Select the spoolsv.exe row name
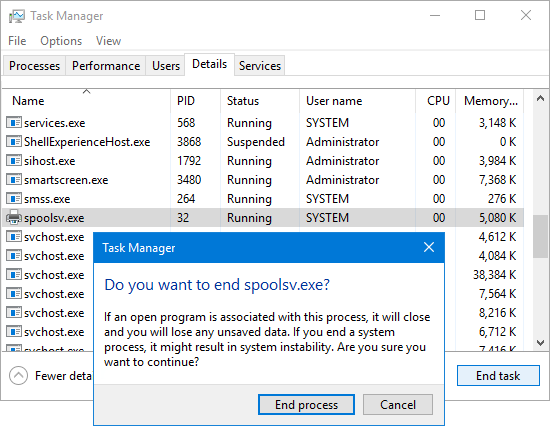This screenshot has width=550, height=428. [x=54, y=218]
